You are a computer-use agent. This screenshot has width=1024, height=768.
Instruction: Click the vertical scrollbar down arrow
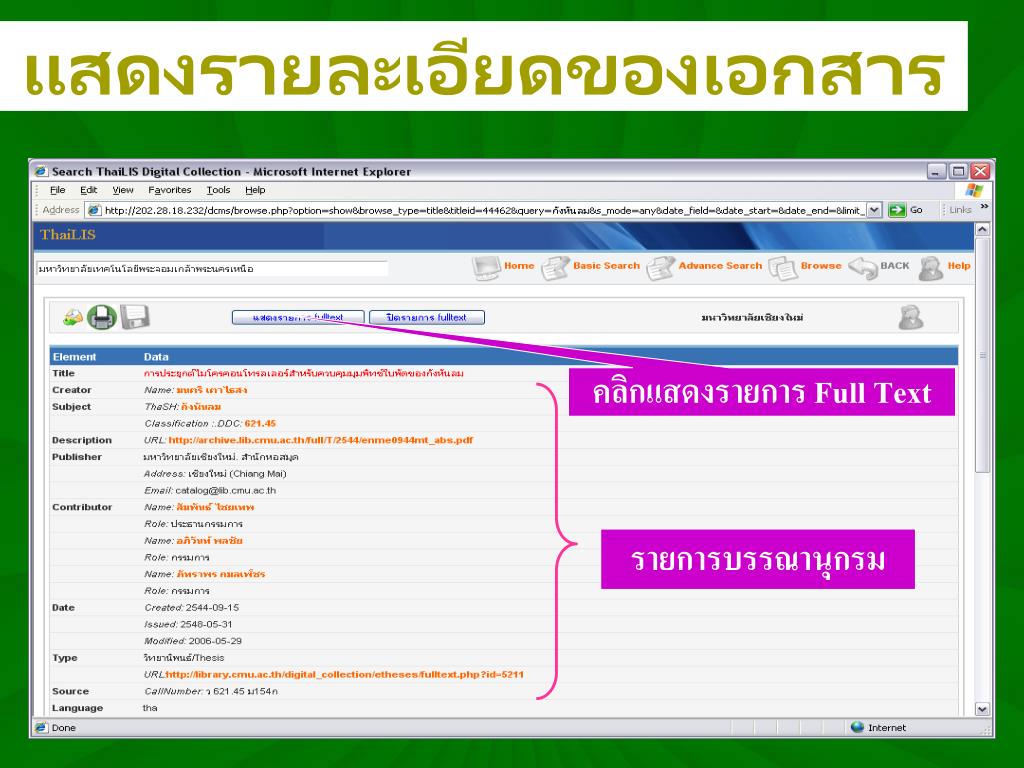(982, 709)
